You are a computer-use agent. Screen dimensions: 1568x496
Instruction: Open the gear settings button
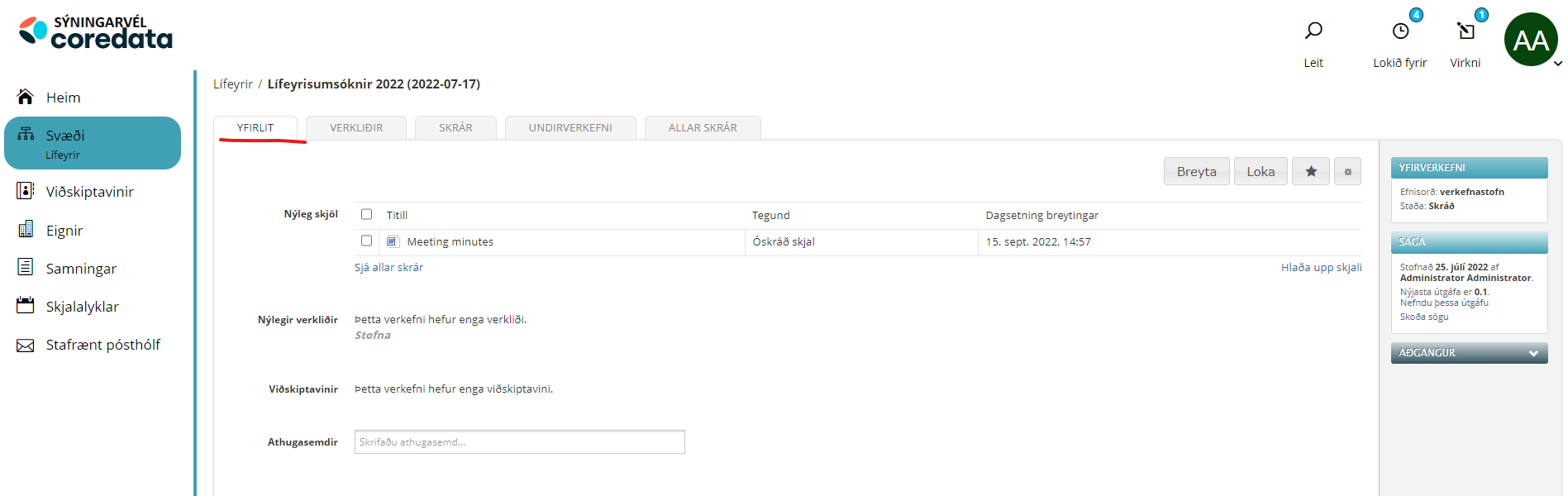pyautogui.click(x=1347, y=171)
